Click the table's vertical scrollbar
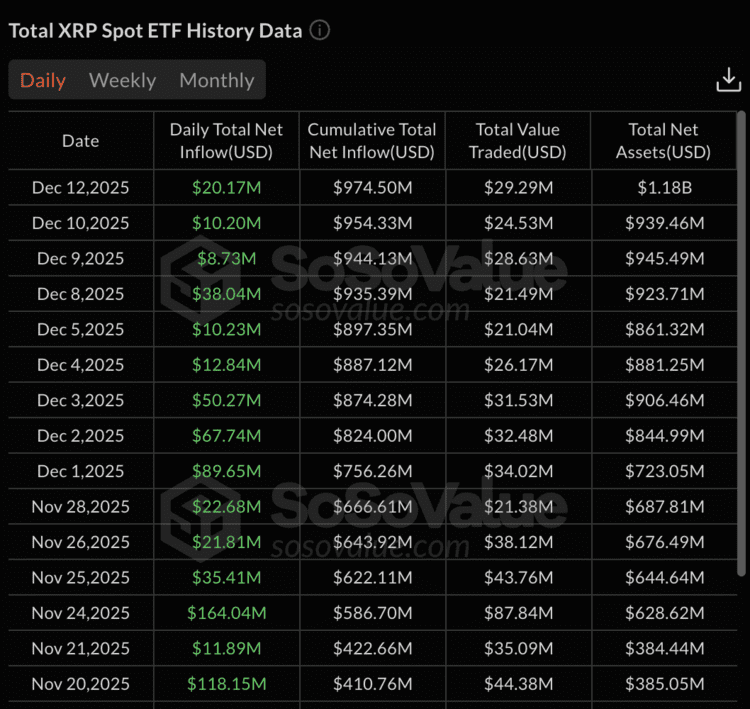Screen dimensions: 750x709 click(x=741, y=343)
